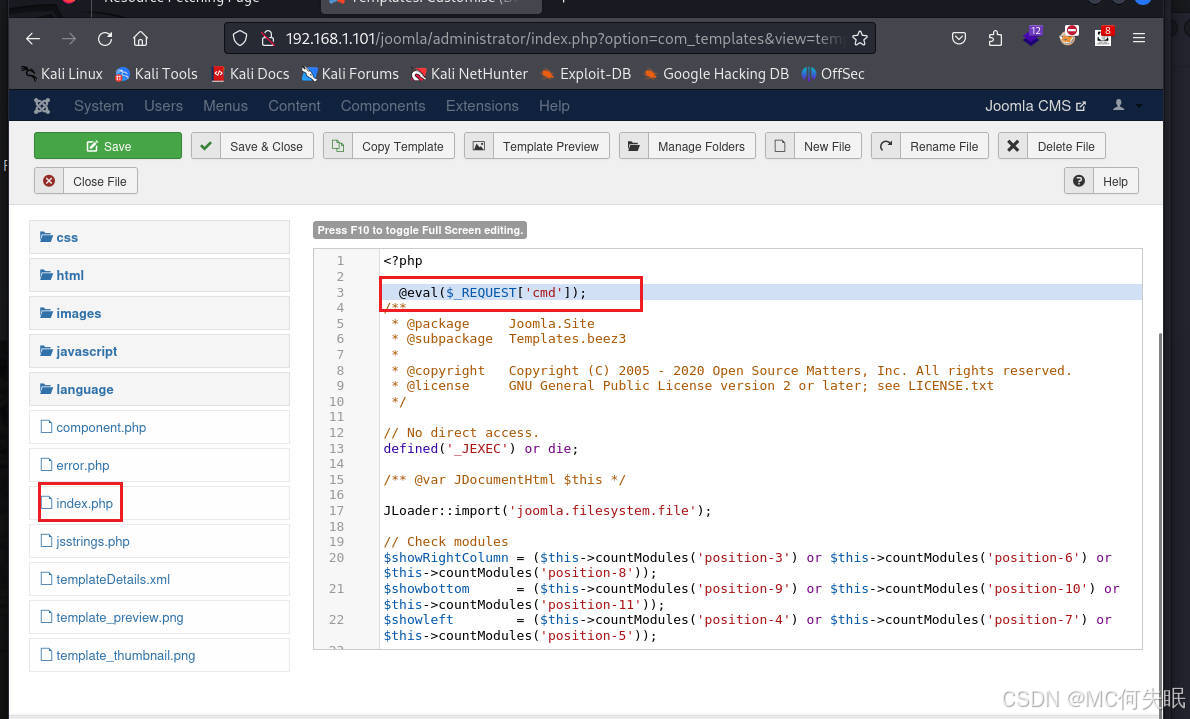Click Save & Close button
The height and width of the screenshot is (719, 1190).
tap(252, 146)
